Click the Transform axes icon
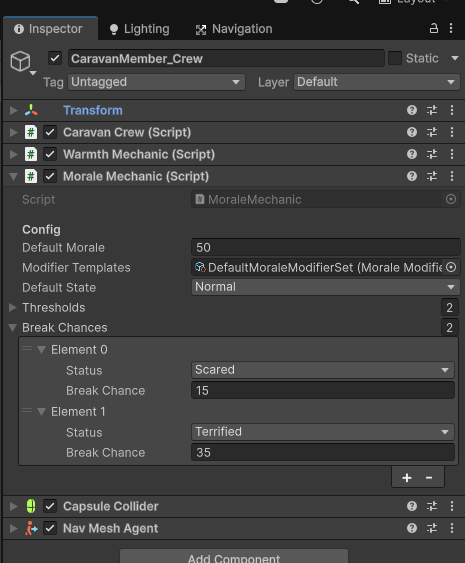The width and height of the screenshot is (465, 563). tap(31, 110)
